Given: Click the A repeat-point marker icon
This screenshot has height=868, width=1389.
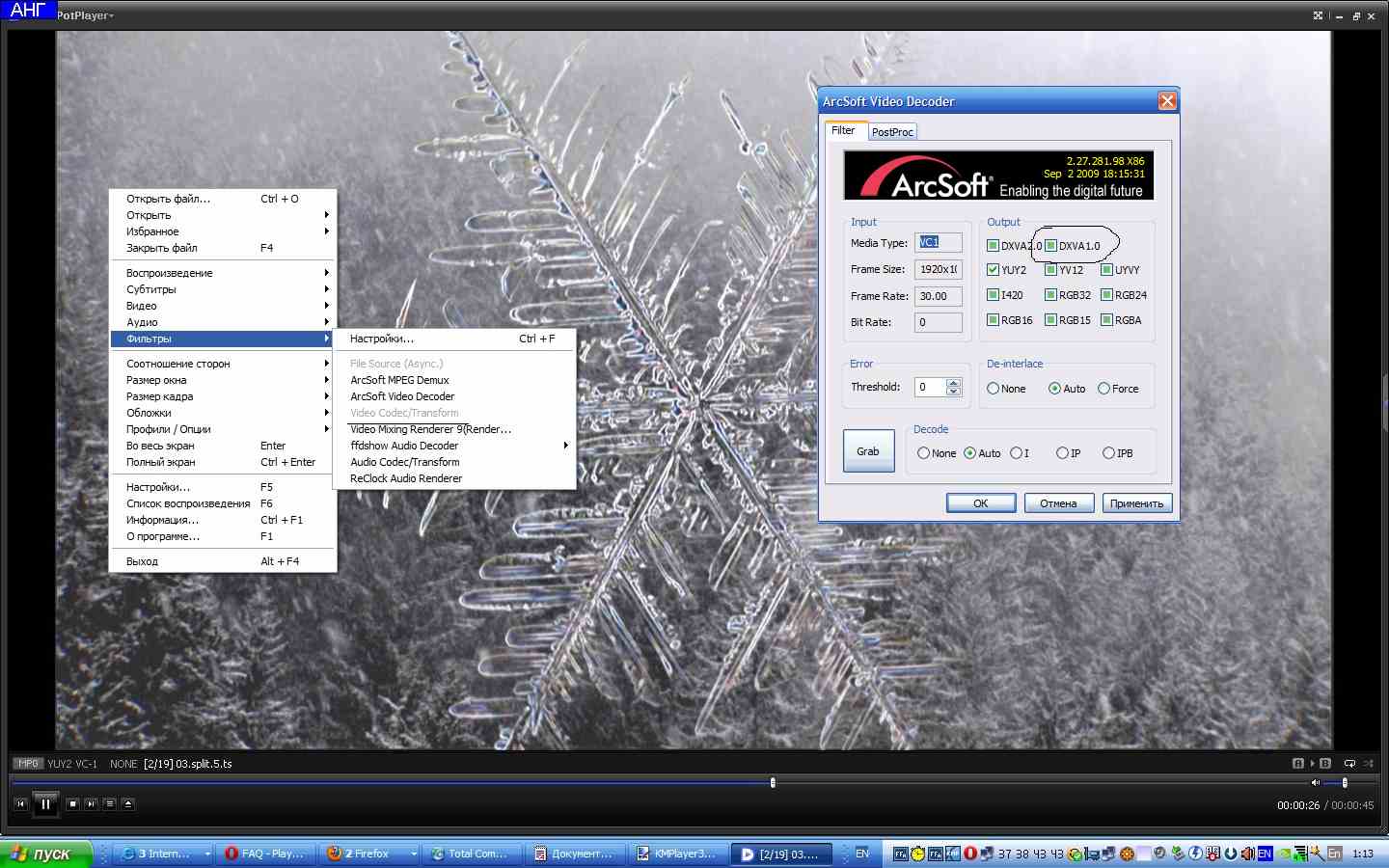Looking at the screenshot, I should (1298, 763).
